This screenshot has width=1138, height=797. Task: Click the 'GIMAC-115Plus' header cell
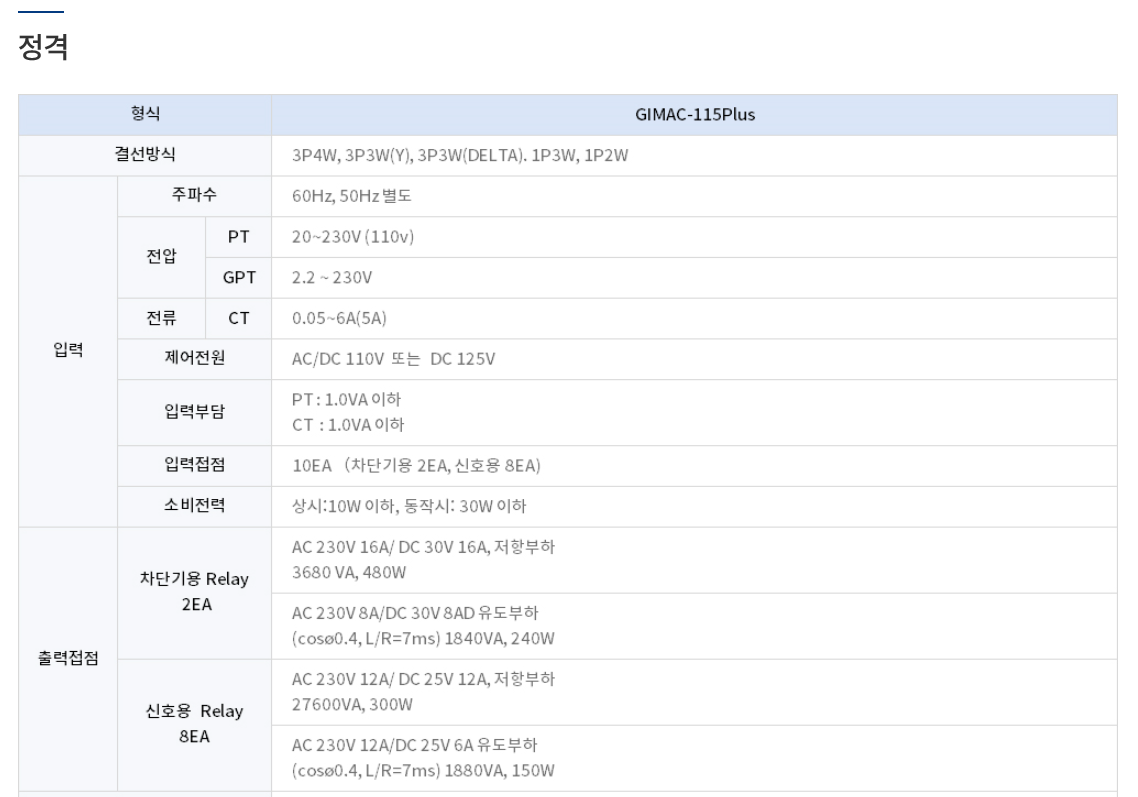(695, 114)
